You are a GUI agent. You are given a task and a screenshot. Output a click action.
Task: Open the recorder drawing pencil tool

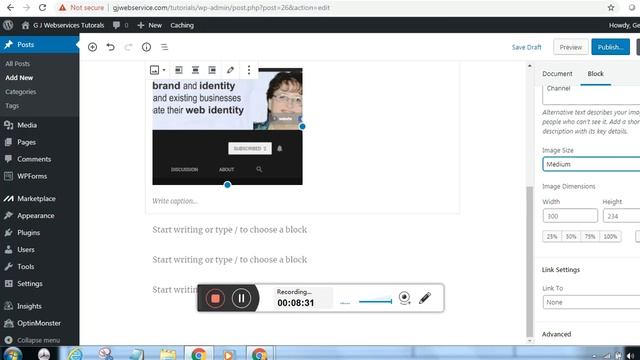click(x=425, y=298)
